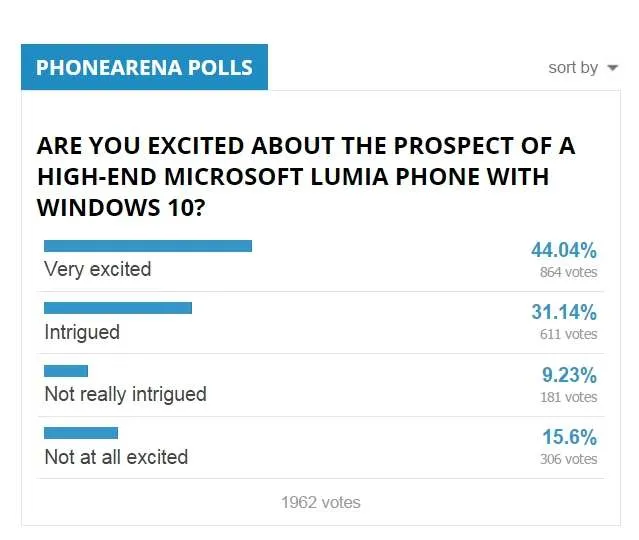Click the poll question heading text
The height and width of the screenshot is (540, 639).
pos(306,176)
